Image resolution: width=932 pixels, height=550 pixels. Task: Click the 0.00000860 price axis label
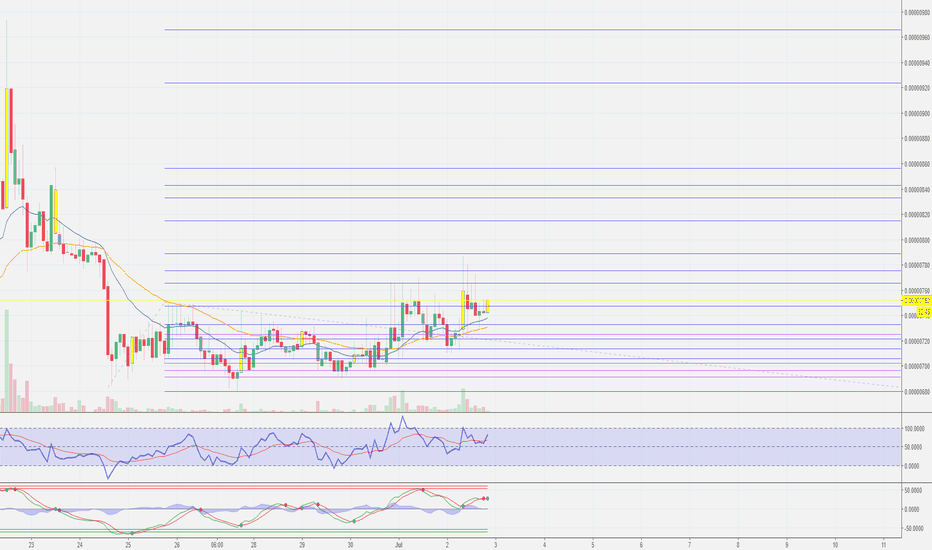coord(917,164)
